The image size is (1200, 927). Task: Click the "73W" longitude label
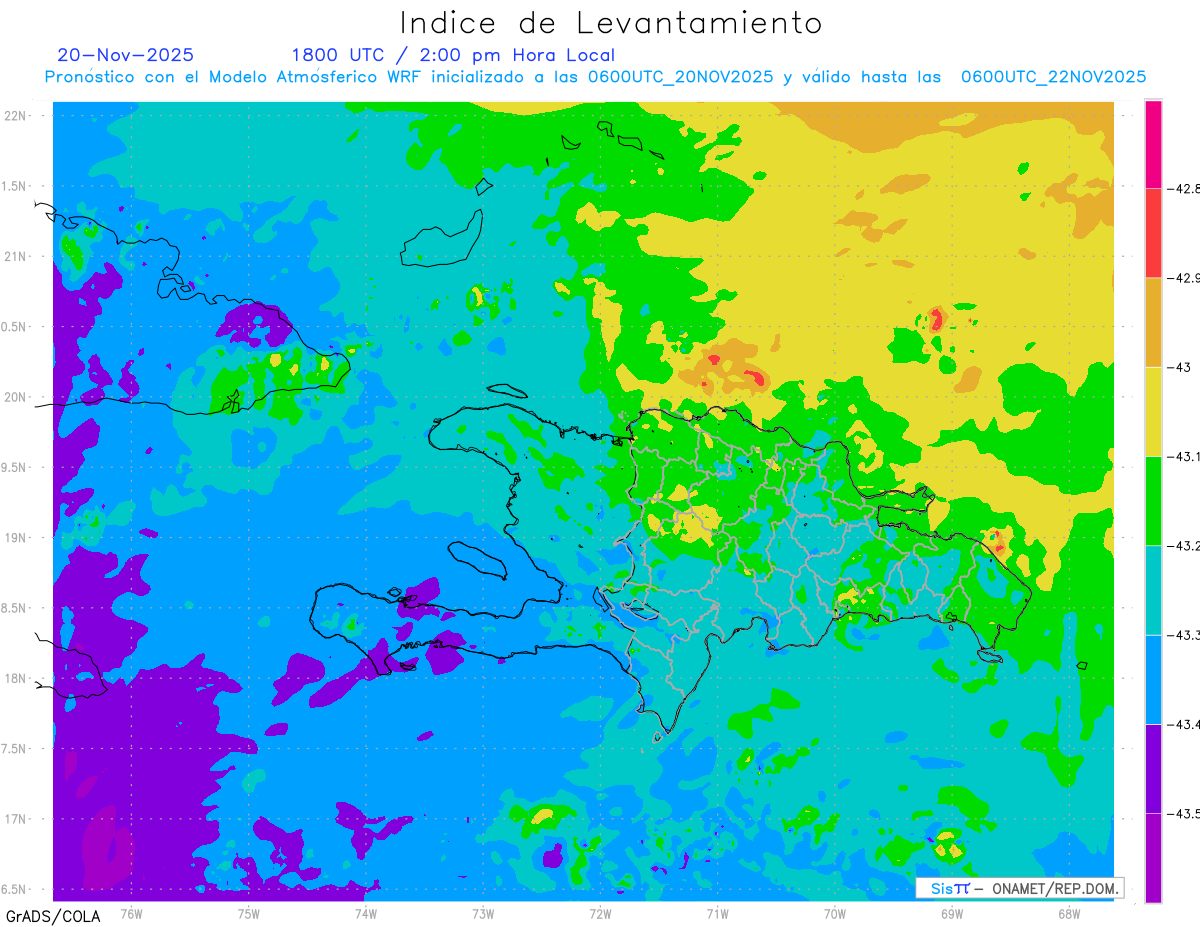(x=483, y=913)
